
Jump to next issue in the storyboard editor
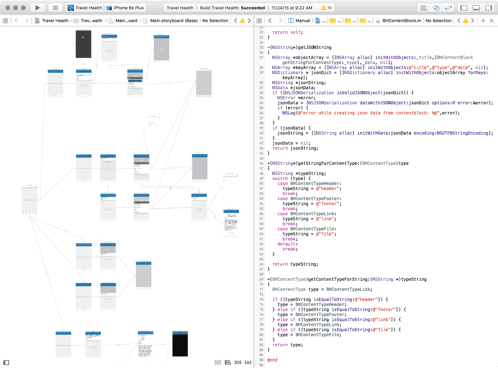(x=249, y=21)
